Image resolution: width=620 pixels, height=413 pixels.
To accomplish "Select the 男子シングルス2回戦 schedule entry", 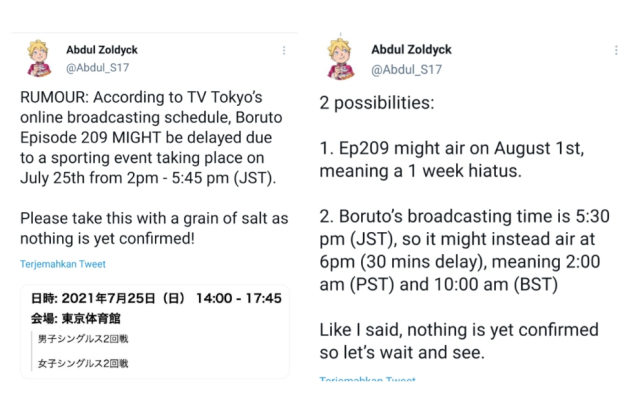I will 84,340.
